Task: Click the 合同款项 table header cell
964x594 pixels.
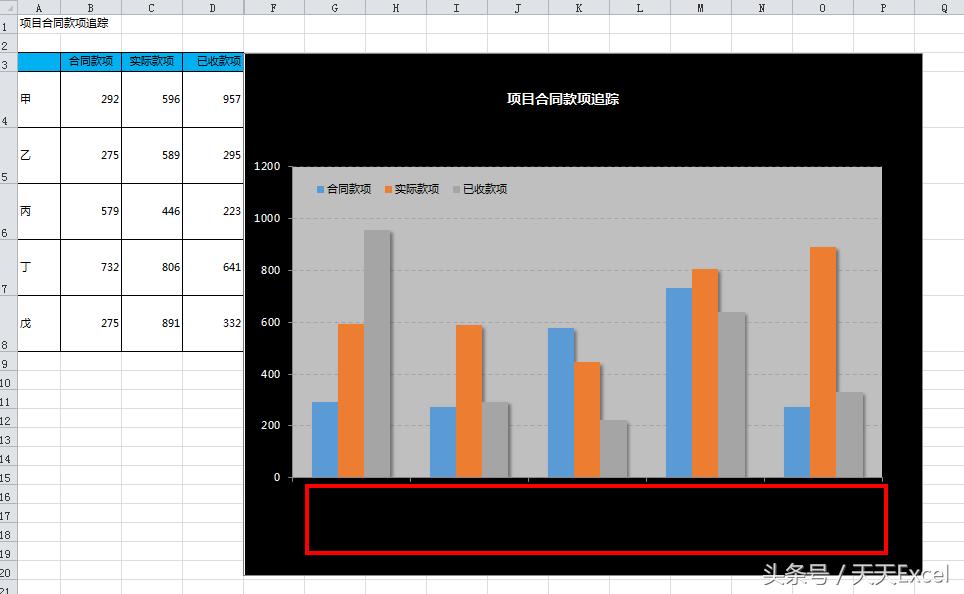Action: click(90, 60)
